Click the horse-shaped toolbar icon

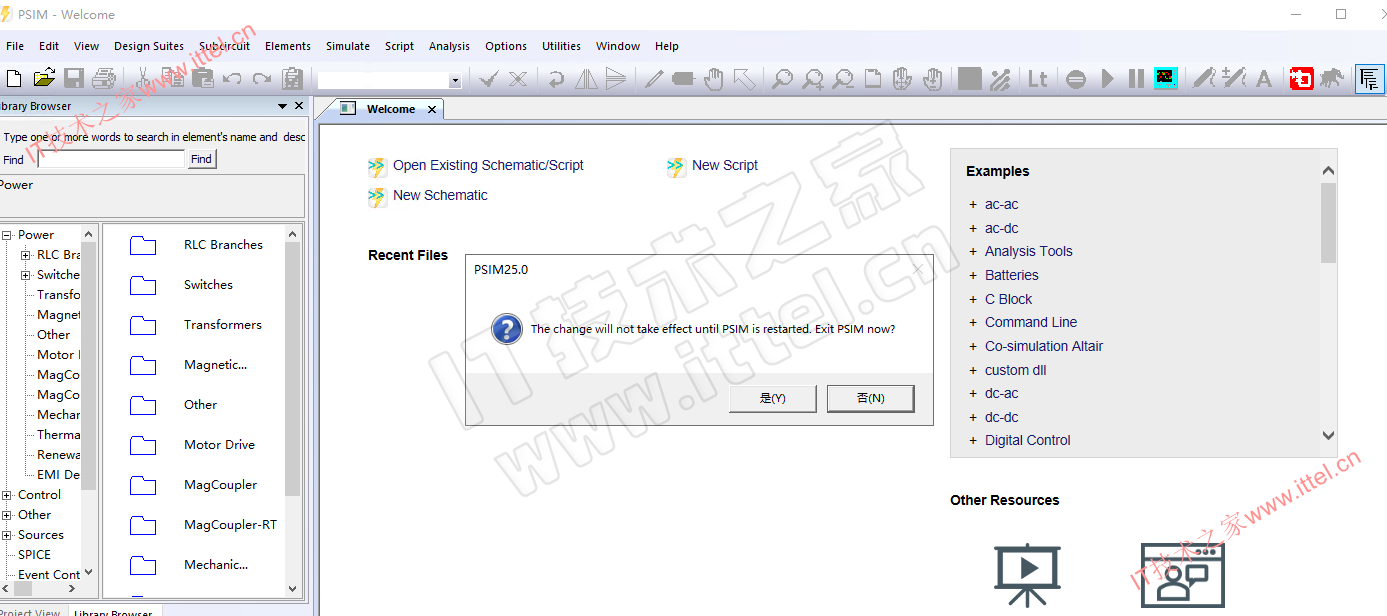1331,78
